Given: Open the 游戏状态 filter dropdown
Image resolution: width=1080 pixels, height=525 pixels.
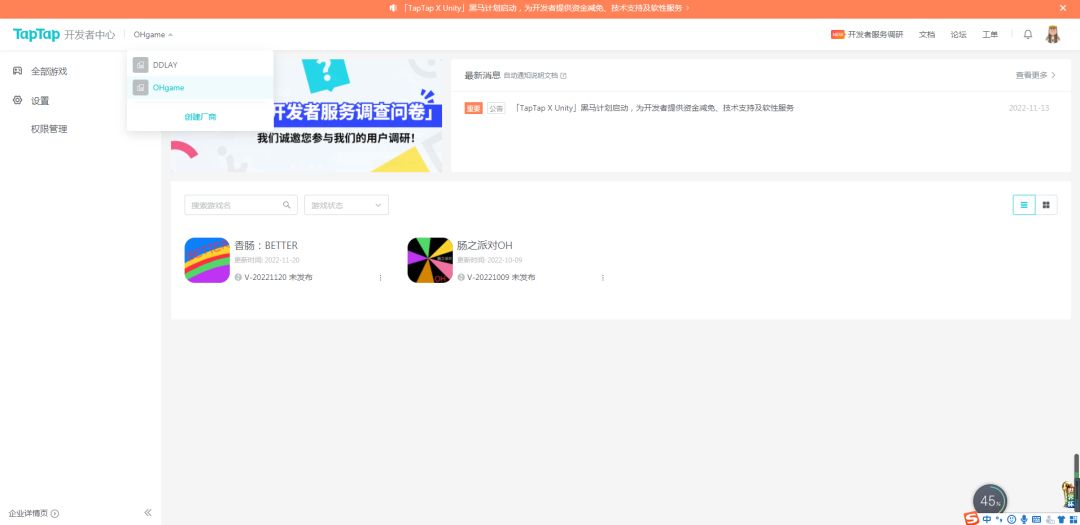Looking at the screenshot, I should click(x=346, y=205).
